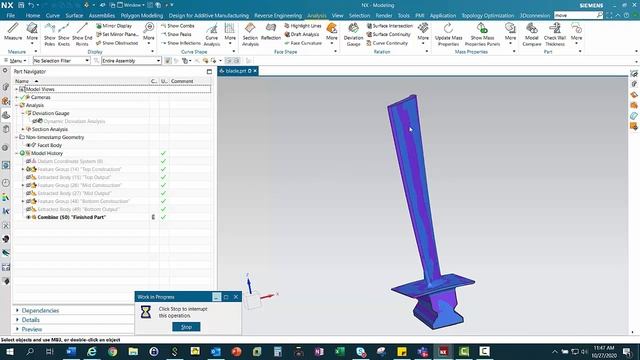Image resolution: width=640 pixels, height=360 pixels.
Task: Open File Explorer from the taskbar
Action: pos(133,351)
